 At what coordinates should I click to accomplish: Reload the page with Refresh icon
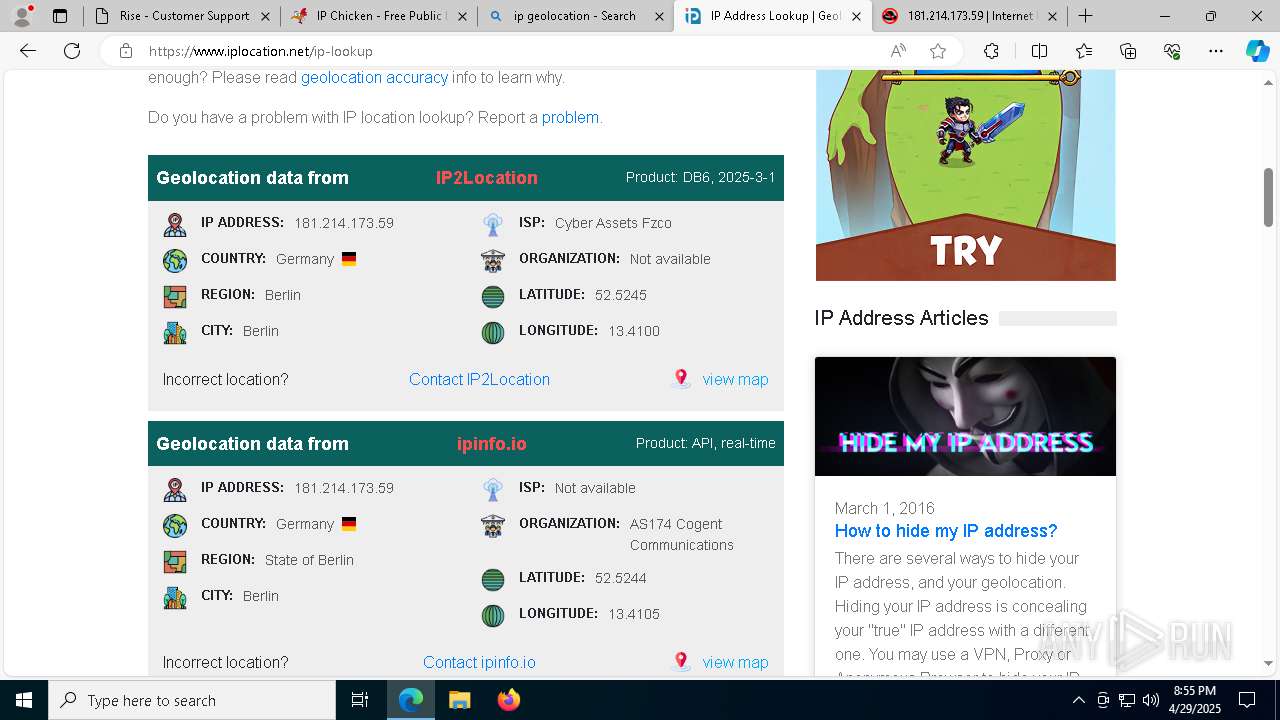coord(72,51)
